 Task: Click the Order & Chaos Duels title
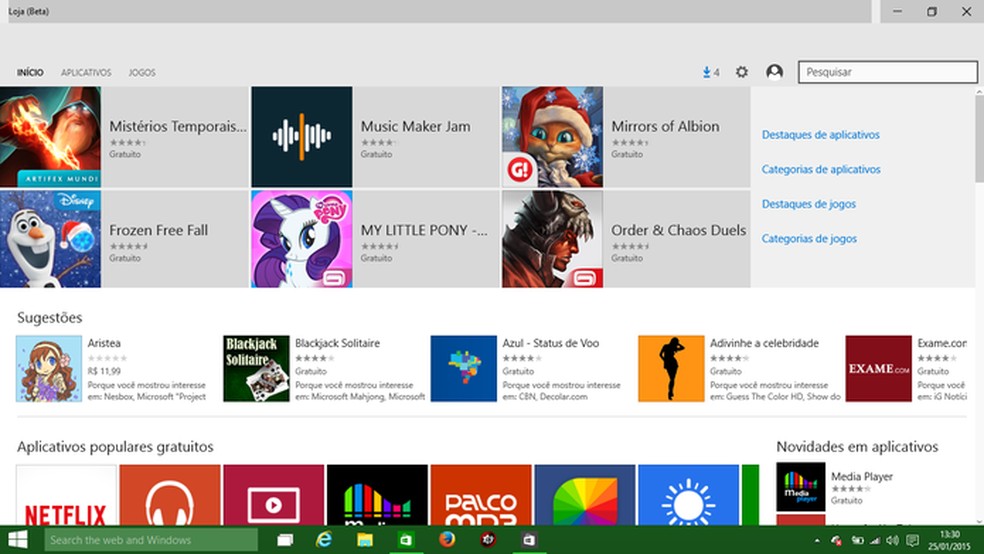click(x=678, y=230)
